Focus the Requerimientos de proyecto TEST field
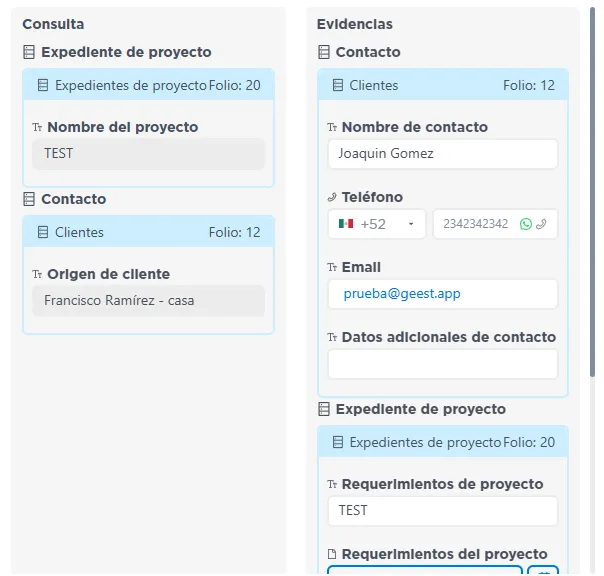This screenshot has height=576, width=604. coord(442,510)
